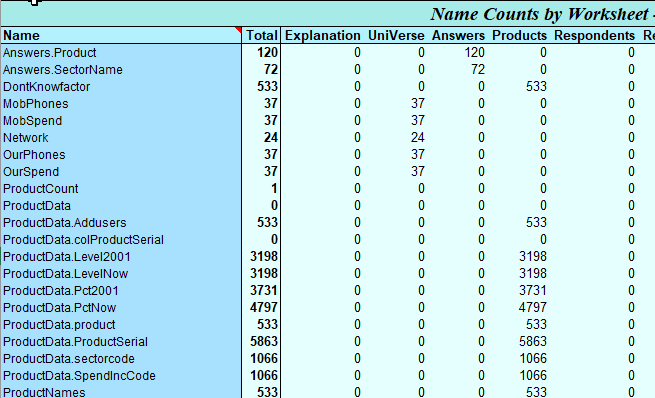Click the UniVerse count 37 in OurSpend row
Viewport: 655px width, 398px height.
click(x=418, y=172)
